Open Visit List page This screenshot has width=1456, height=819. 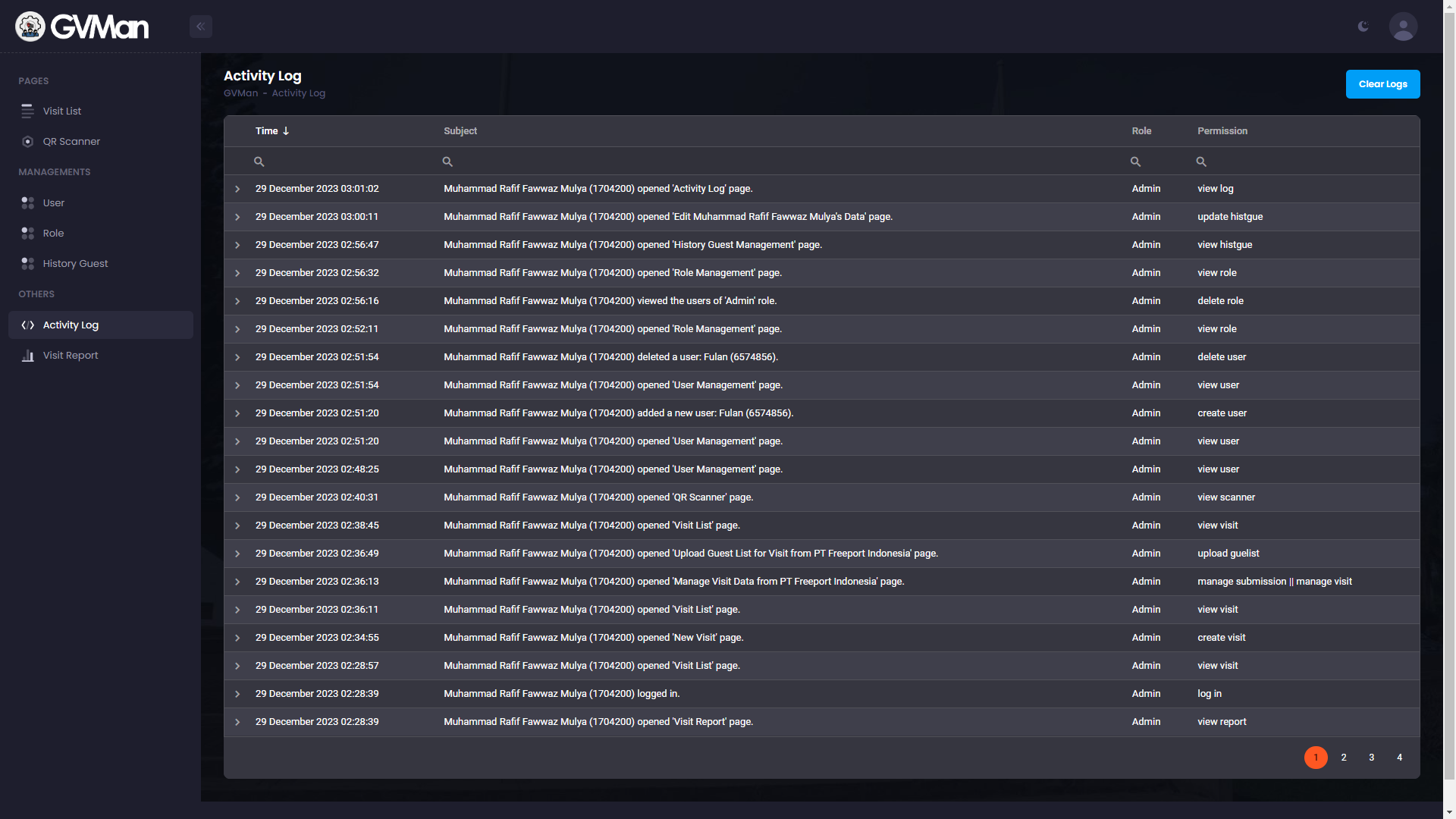101,111
